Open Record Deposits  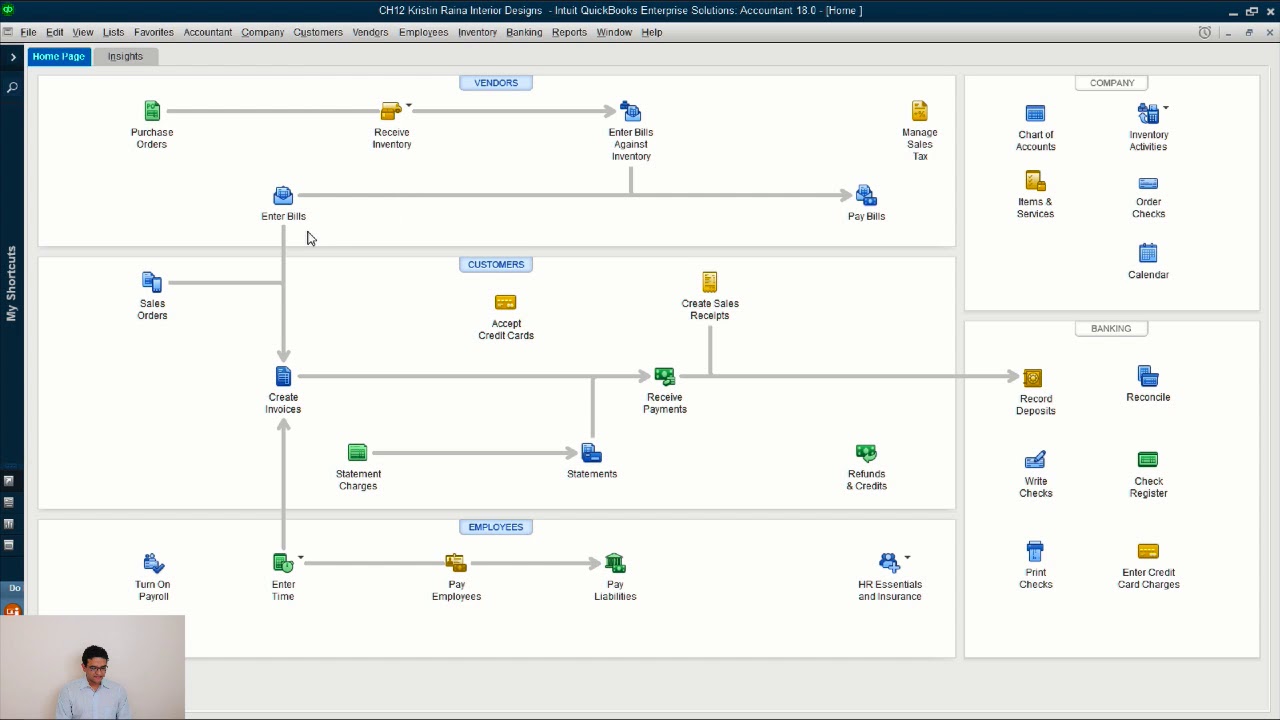point(1033,377)
